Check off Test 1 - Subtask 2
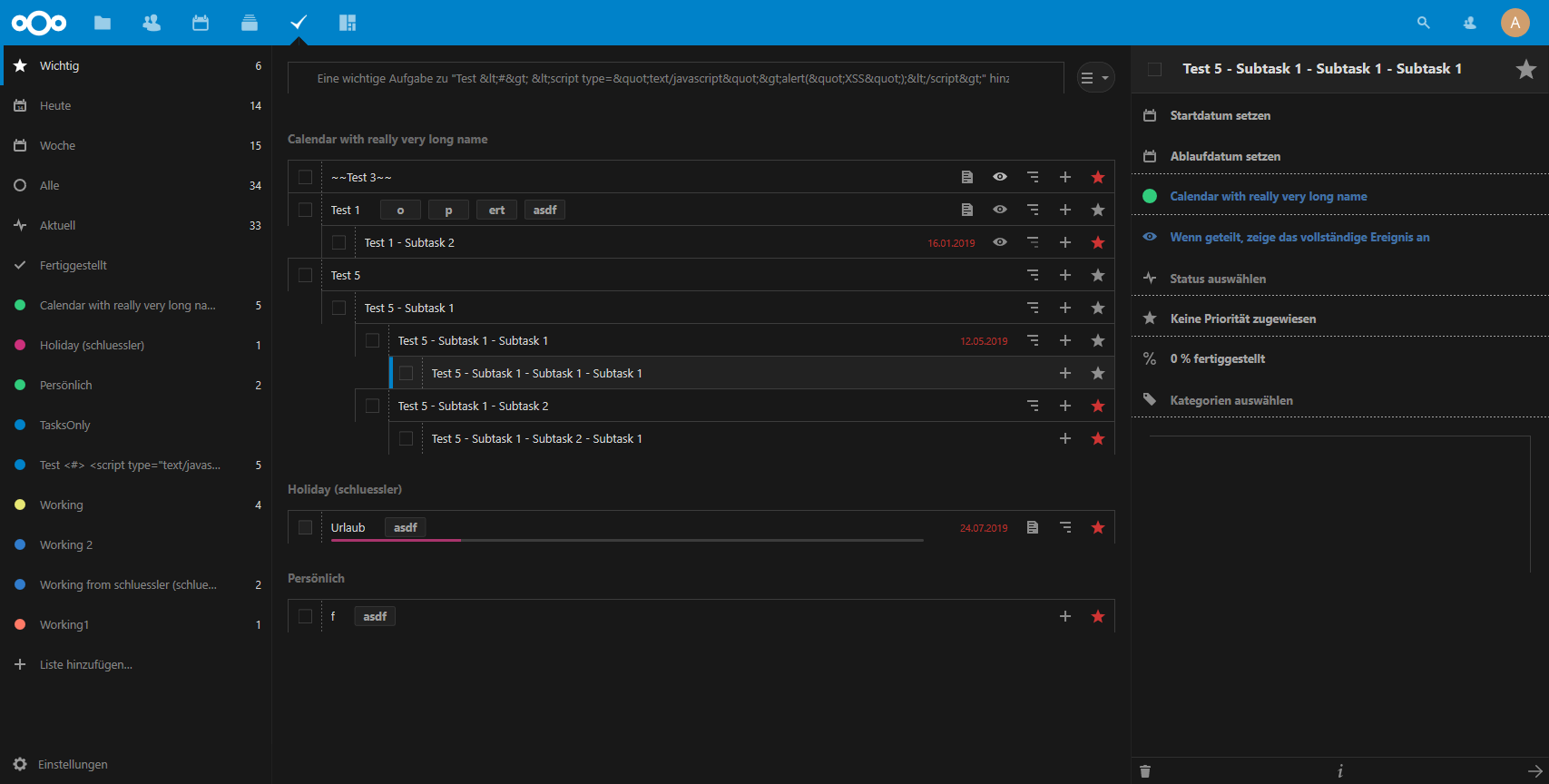This screenshot has height=784, width=1549. click(338, 242)
